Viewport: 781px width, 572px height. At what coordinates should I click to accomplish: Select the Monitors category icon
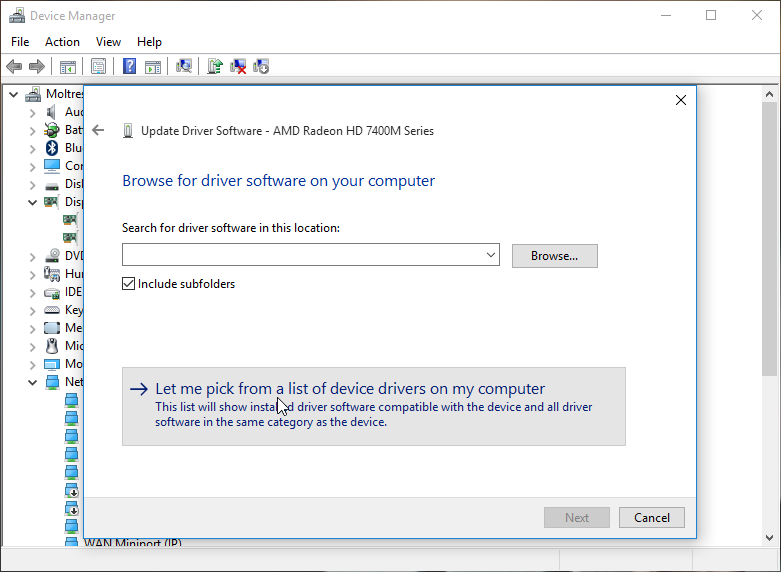click(x=52, y=365)
